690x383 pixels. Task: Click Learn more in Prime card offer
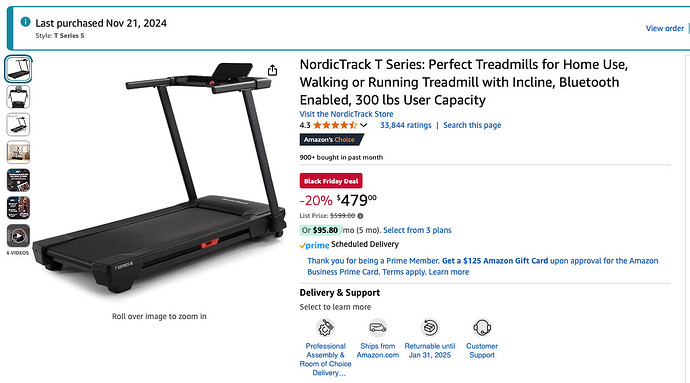449,272
